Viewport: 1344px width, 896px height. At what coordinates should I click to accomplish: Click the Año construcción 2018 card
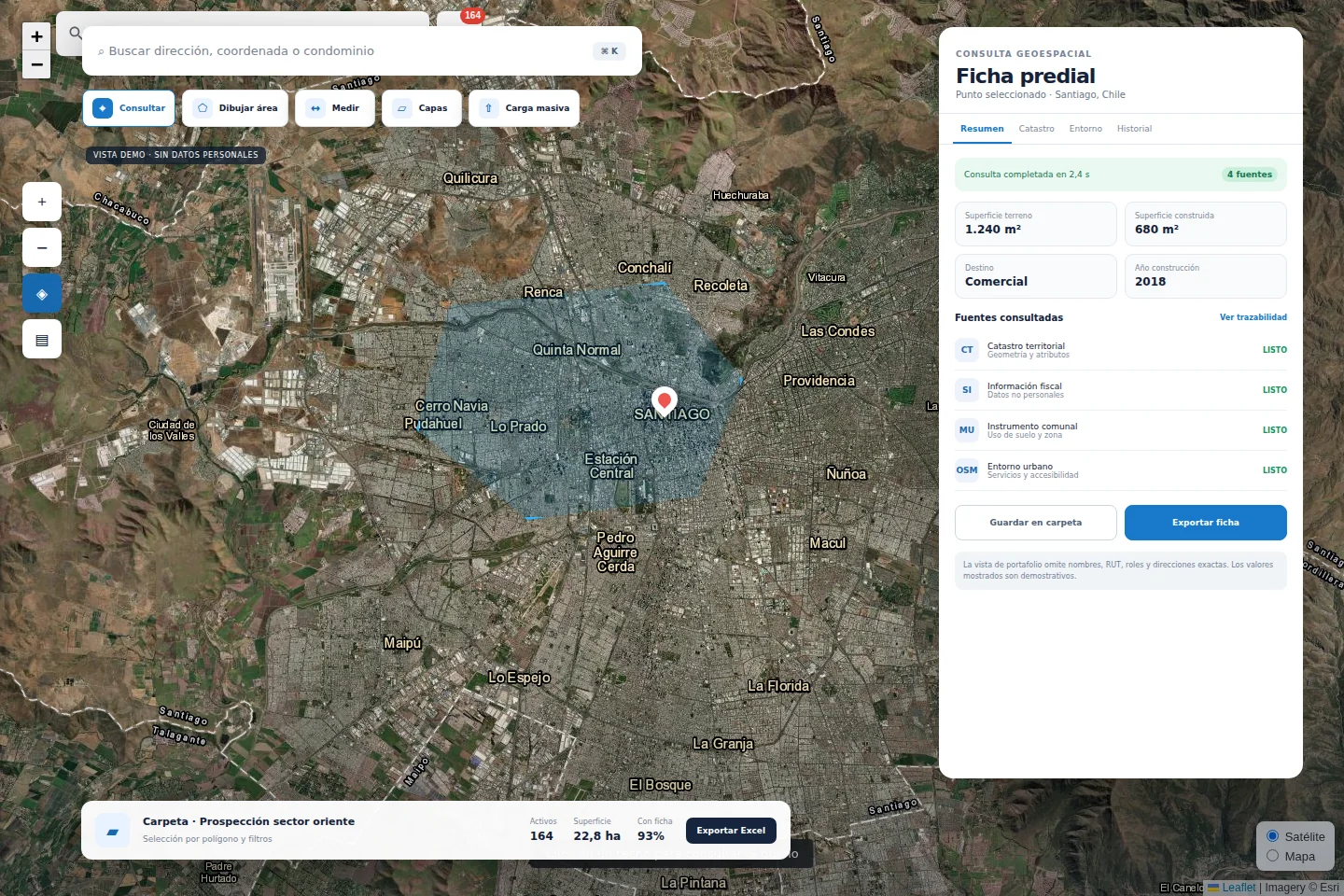pos(1206,276)
